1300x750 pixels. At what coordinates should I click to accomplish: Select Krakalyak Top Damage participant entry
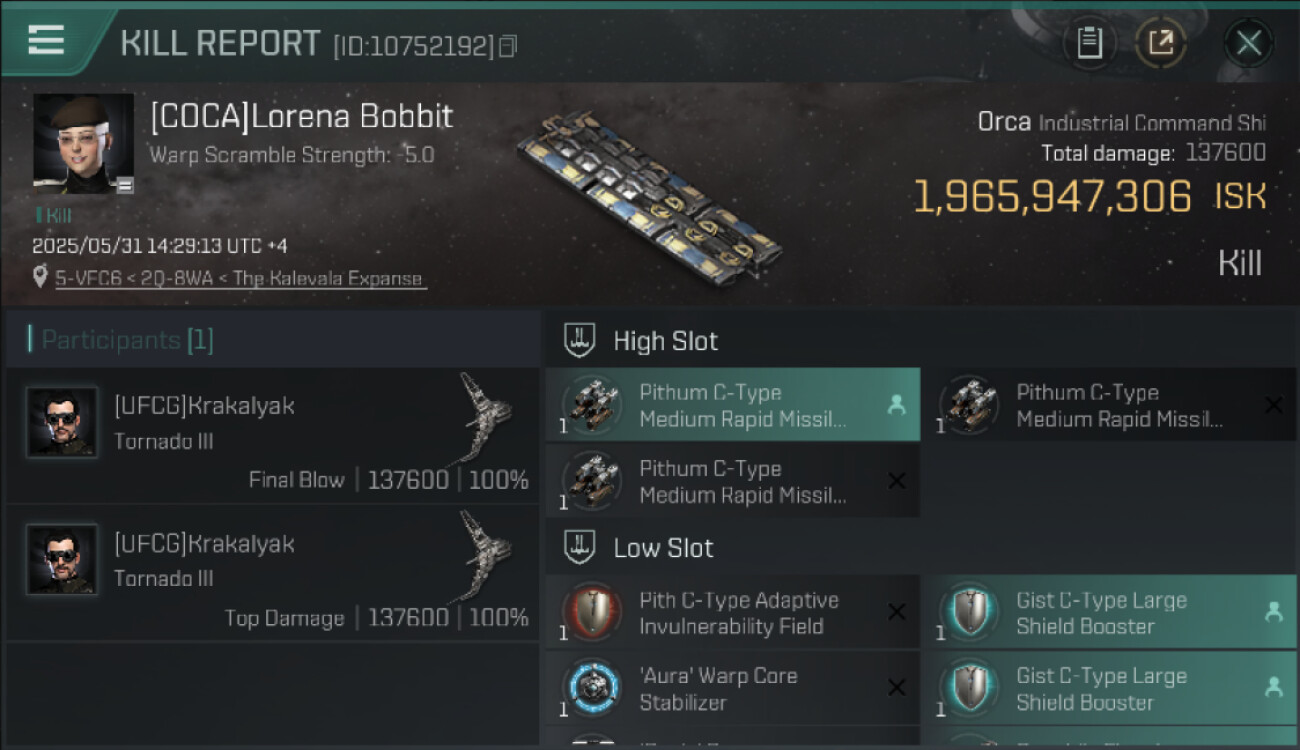pos(272,573)
